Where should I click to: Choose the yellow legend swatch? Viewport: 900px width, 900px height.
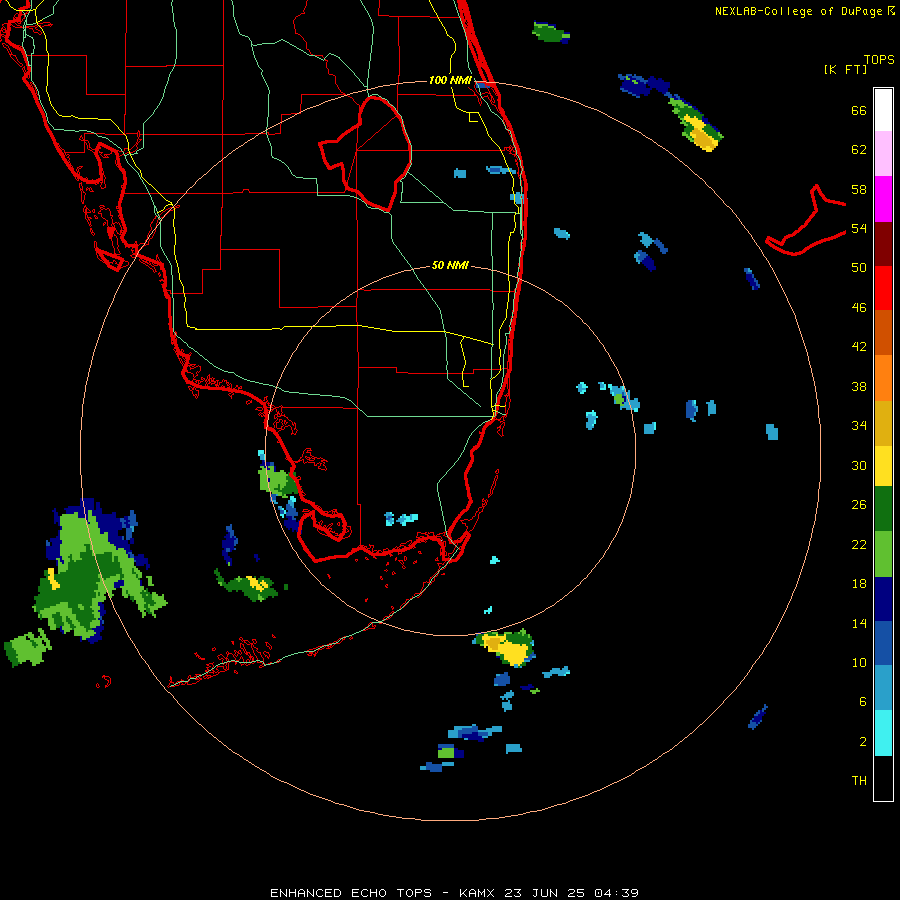[x=883, y=465]
